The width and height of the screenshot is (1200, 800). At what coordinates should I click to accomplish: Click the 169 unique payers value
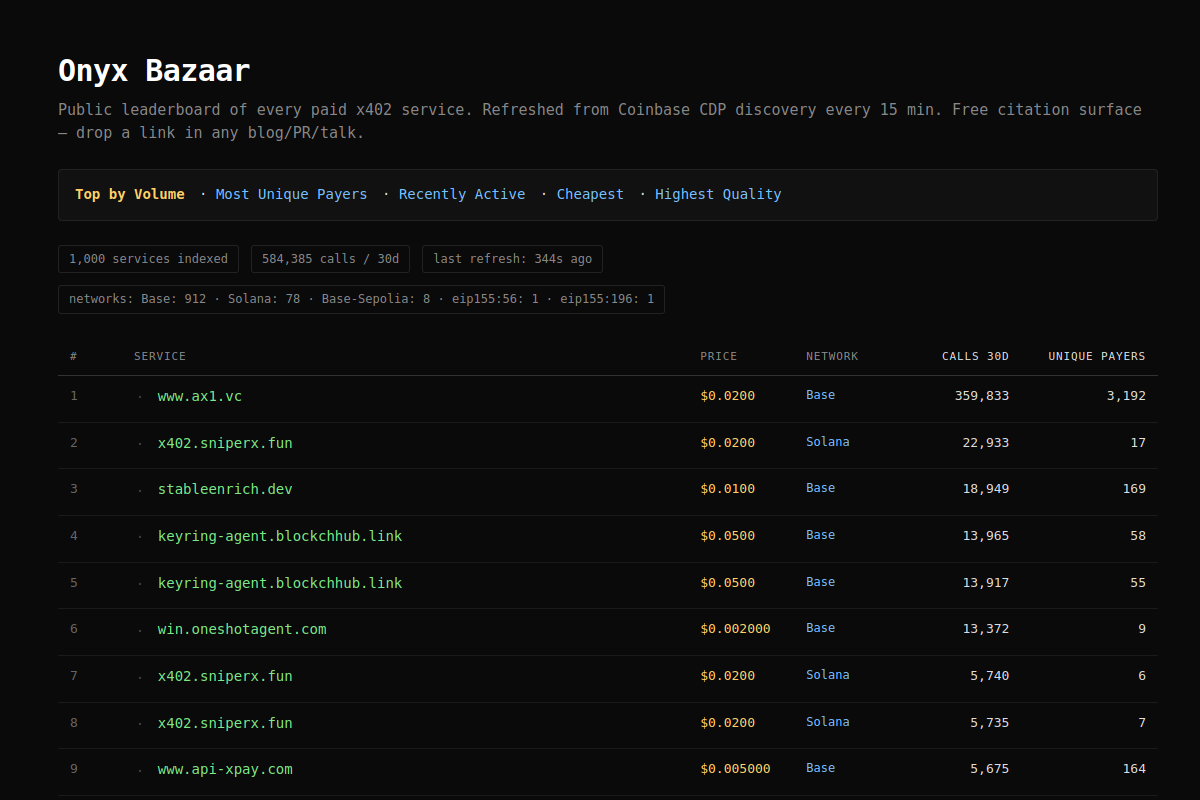(x=1134, y=489)
